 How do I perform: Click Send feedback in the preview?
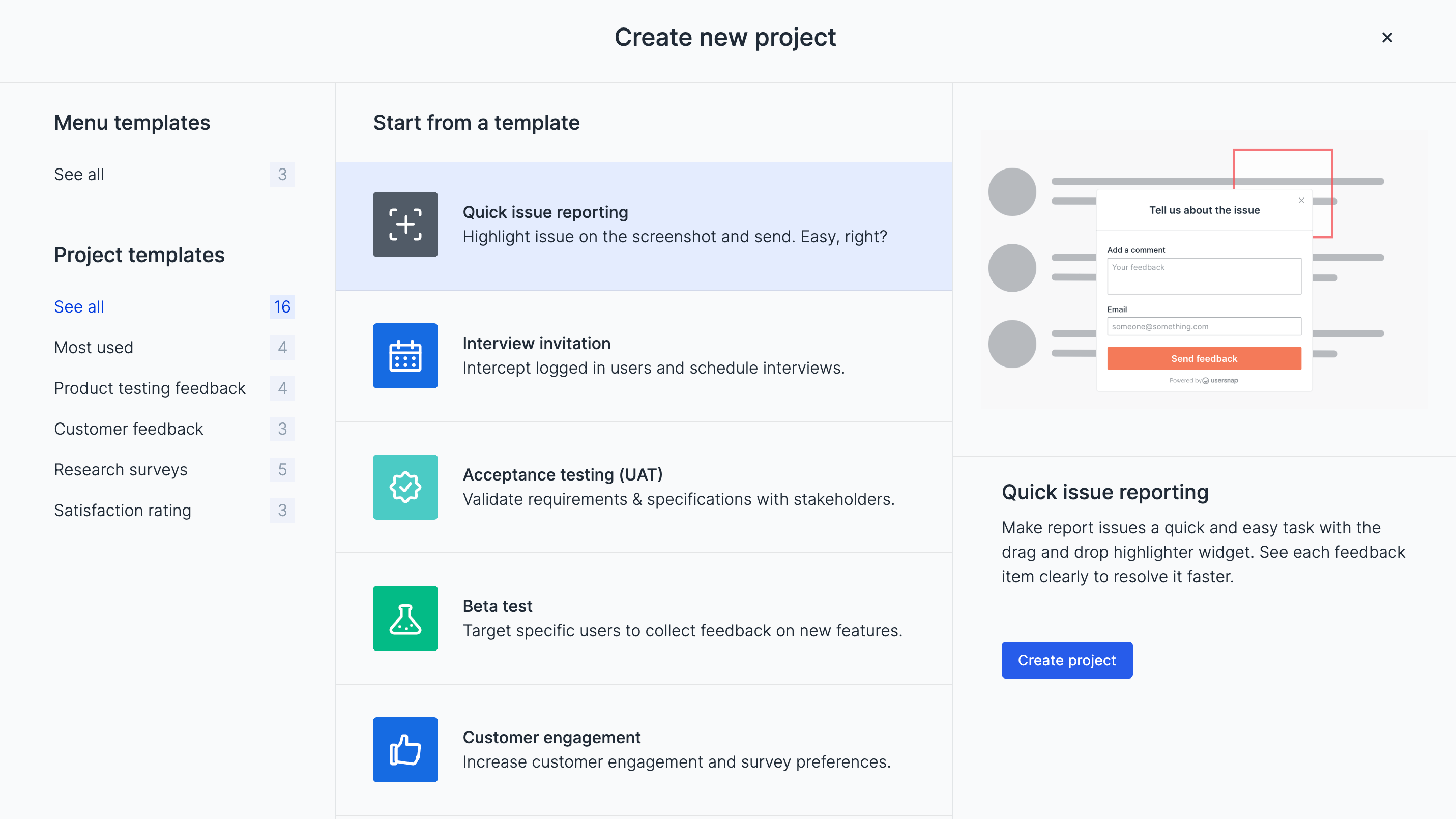(1203, 358)
